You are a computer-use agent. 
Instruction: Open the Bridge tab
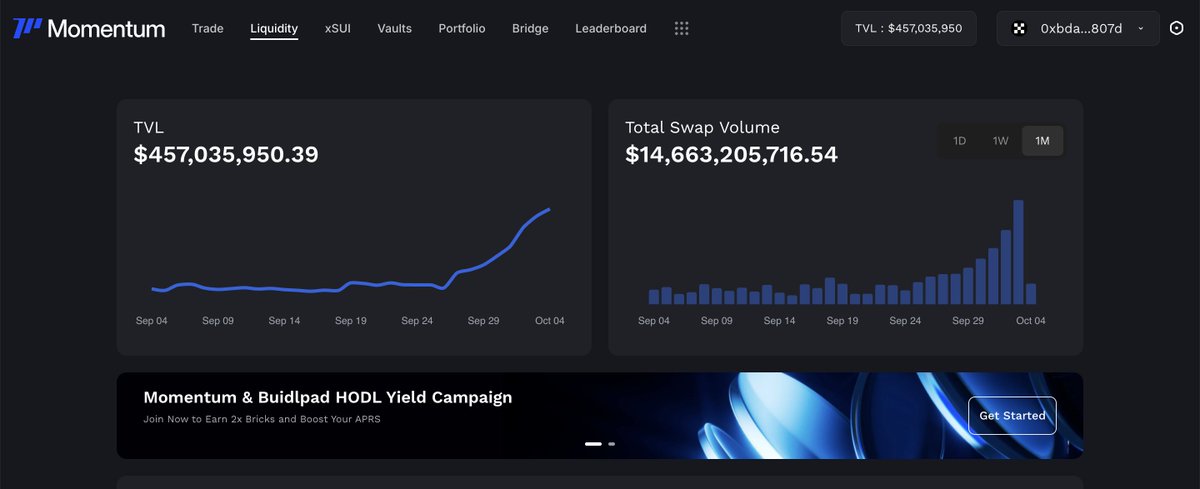pos(530,29)
